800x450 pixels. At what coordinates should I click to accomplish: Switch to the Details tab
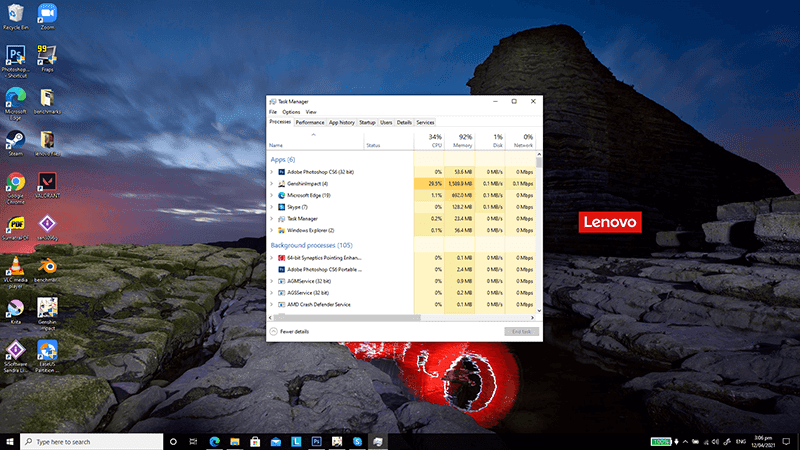pos(404,122)
